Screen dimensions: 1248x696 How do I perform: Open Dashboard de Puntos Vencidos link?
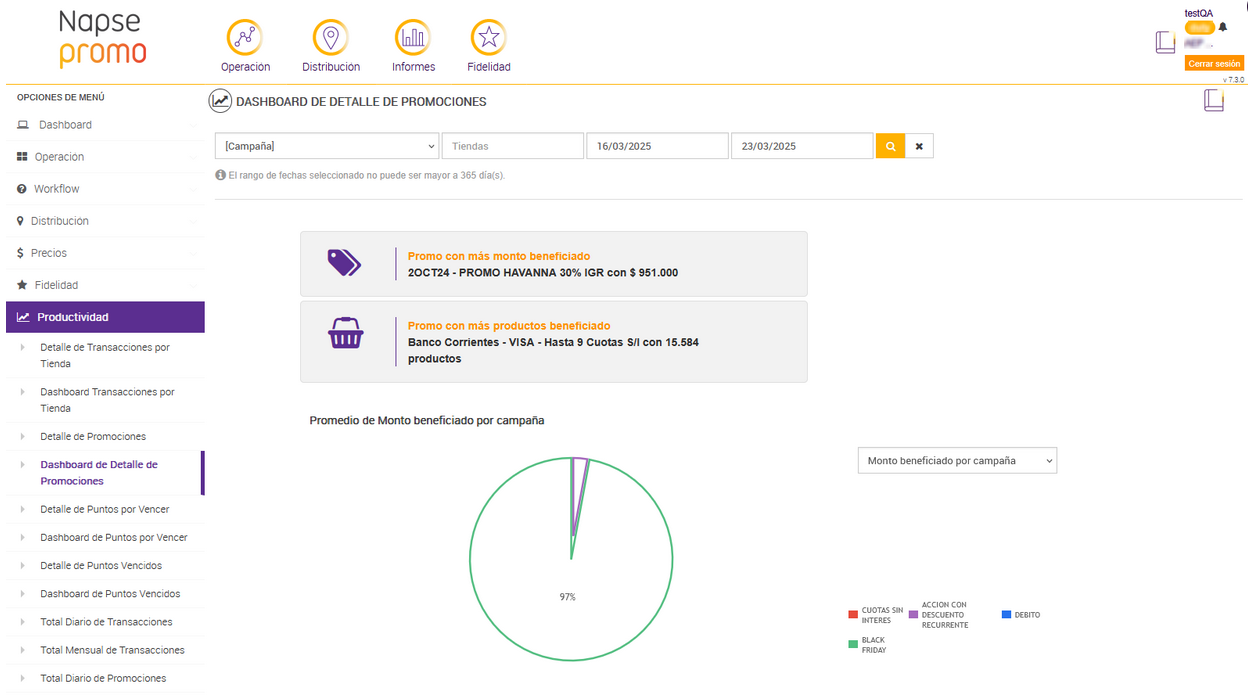110,594
